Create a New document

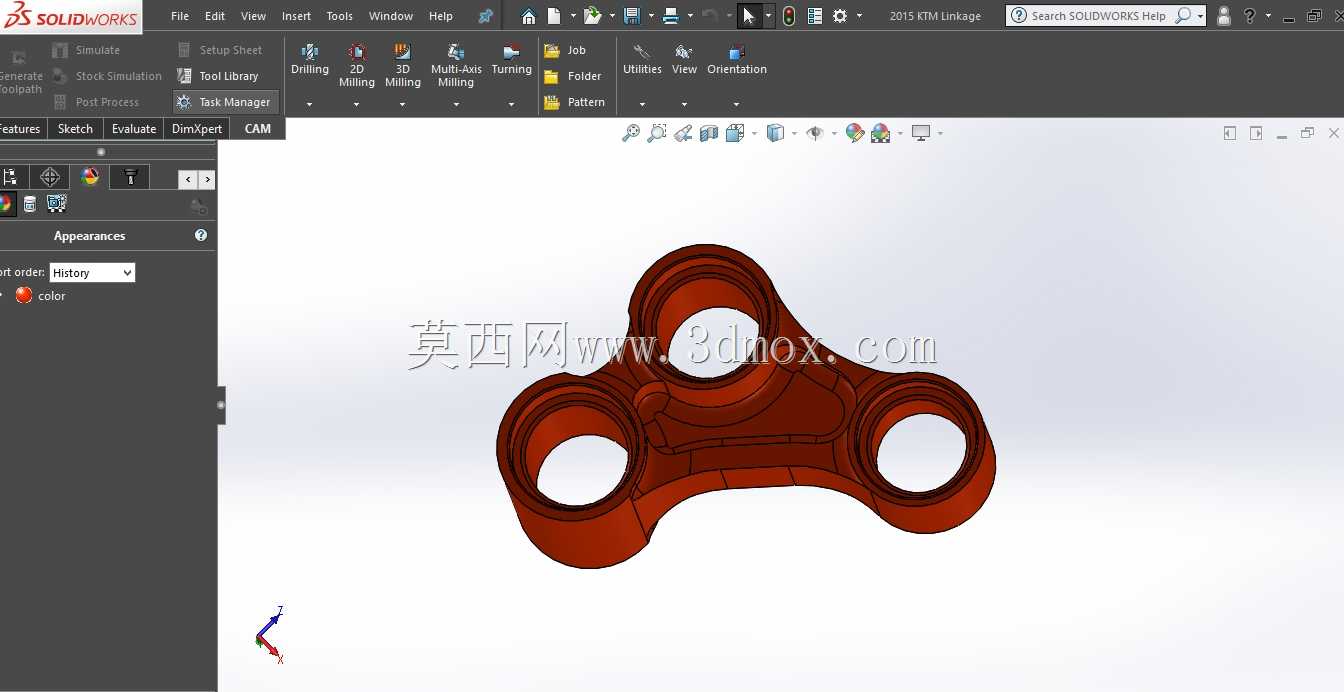(554, 16)
